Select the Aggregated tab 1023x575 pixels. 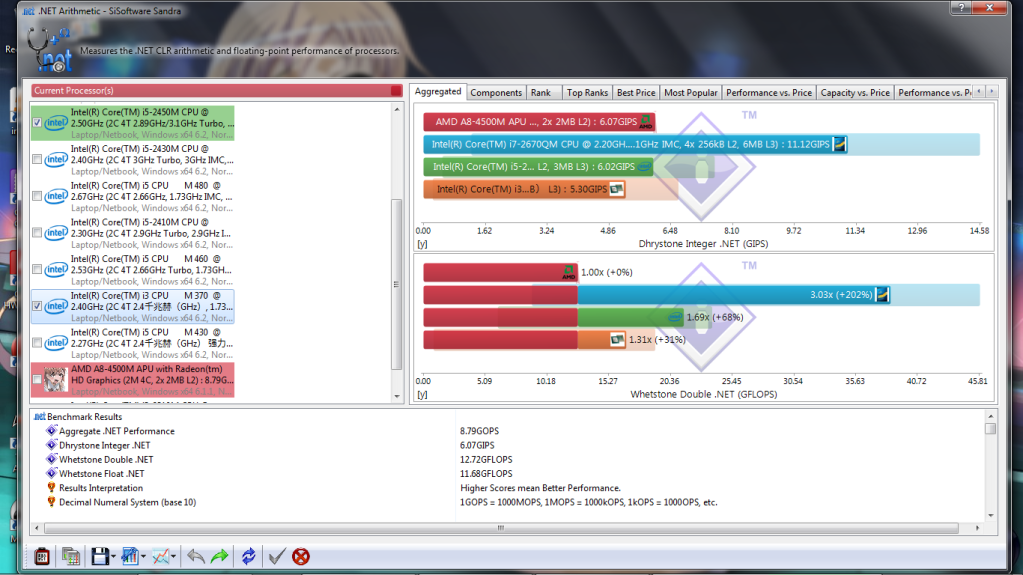pyautogui.click(x=438, y=91)
